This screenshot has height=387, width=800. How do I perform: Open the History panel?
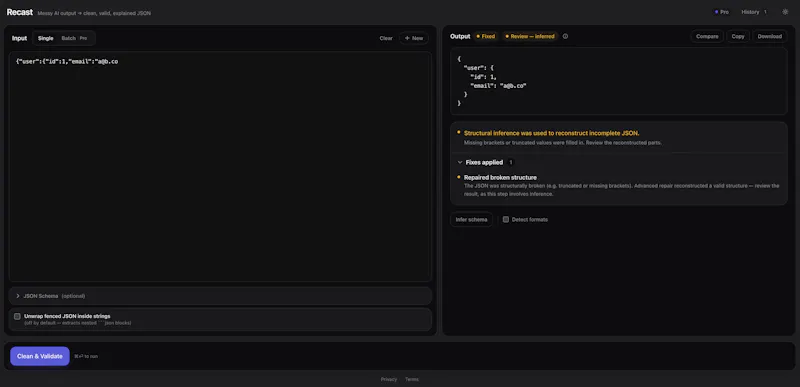(x=754, y=12)
